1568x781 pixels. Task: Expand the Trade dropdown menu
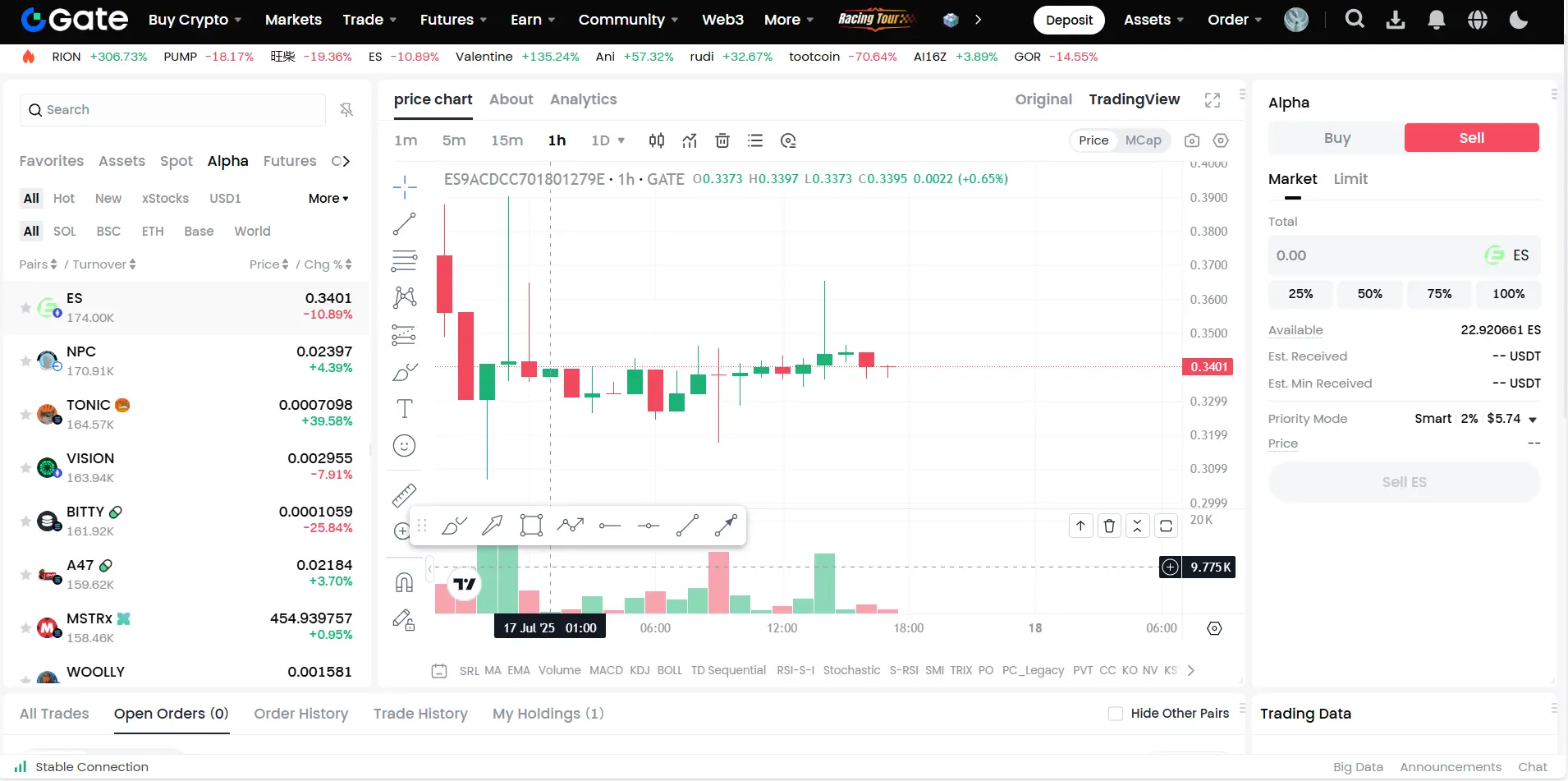pyautogui.click(x=369, y=19)
